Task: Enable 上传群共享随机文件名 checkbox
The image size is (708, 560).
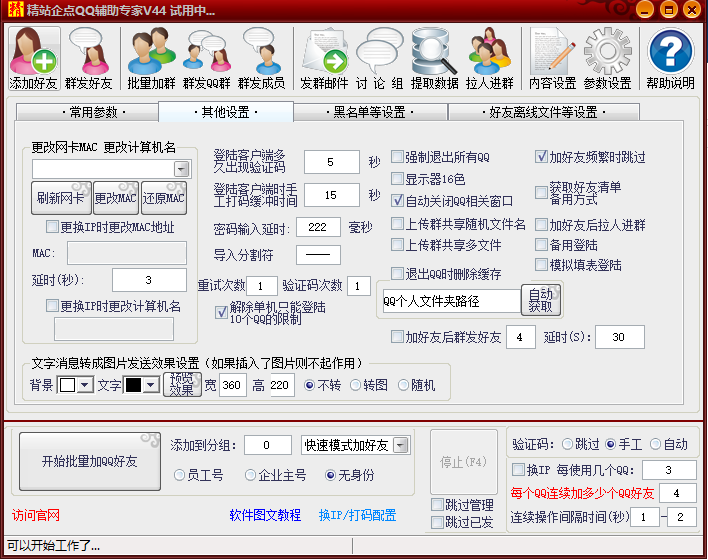Action: tap(397, 224)
